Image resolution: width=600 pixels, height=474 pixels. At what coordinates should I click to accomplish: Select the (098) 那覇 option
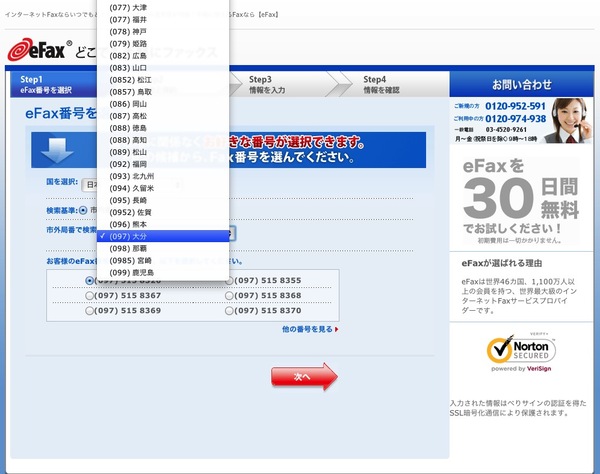point(163,248)
